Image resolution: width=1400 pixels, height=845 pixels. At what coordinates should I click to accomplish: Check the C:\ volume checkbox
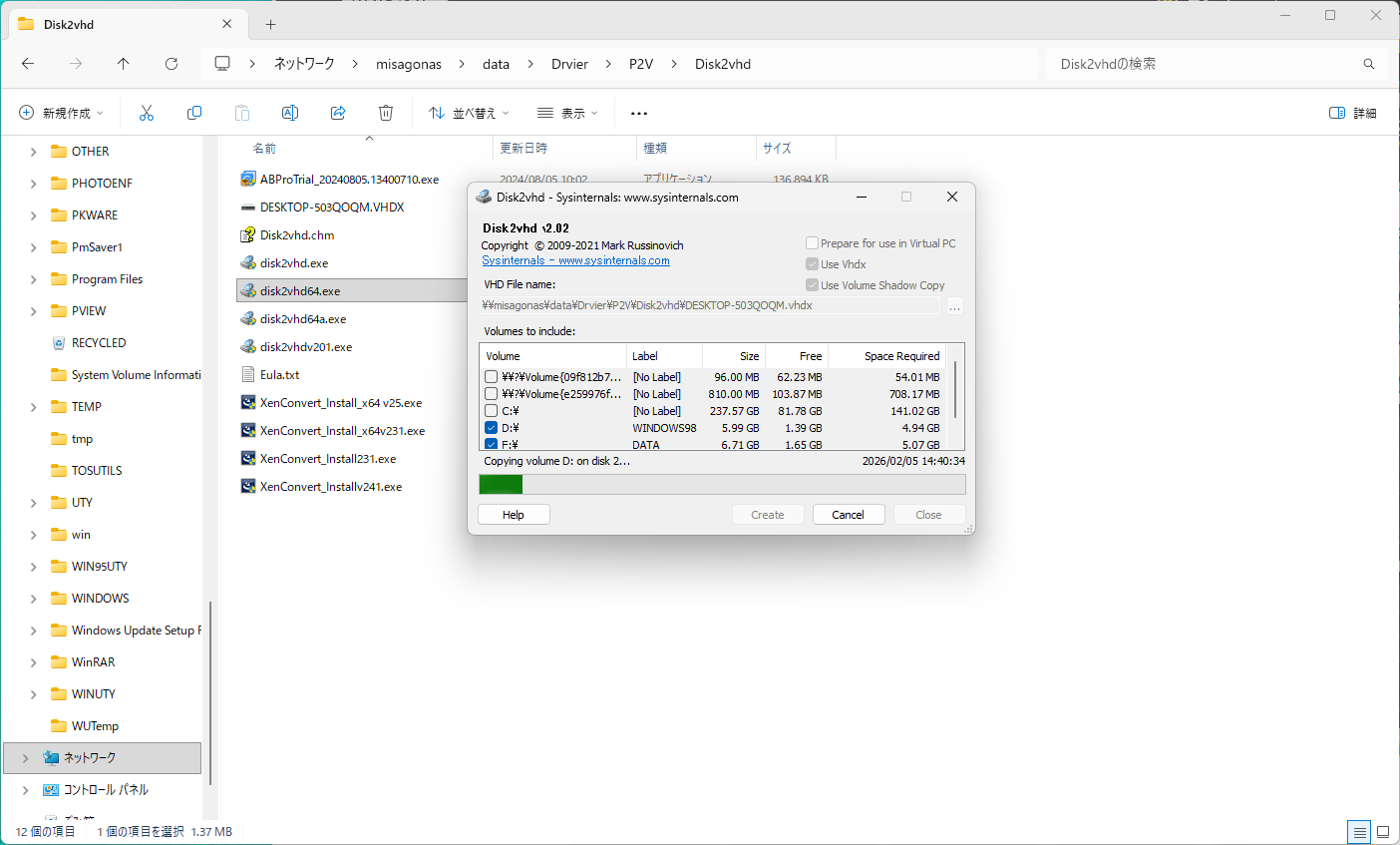click(491, 411)
